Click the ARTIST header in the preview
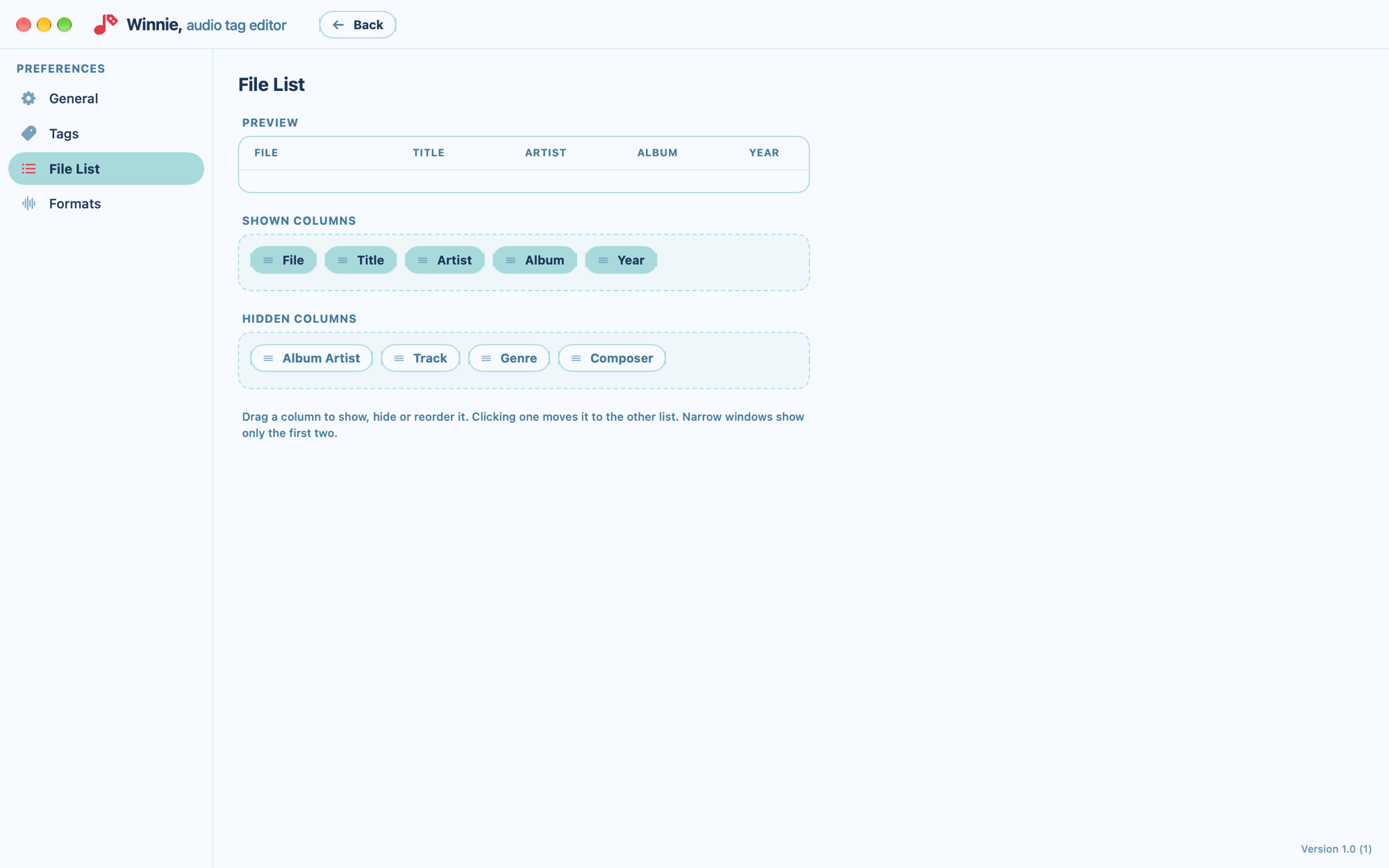This screenshot has width=1389, height=868. 545,153
